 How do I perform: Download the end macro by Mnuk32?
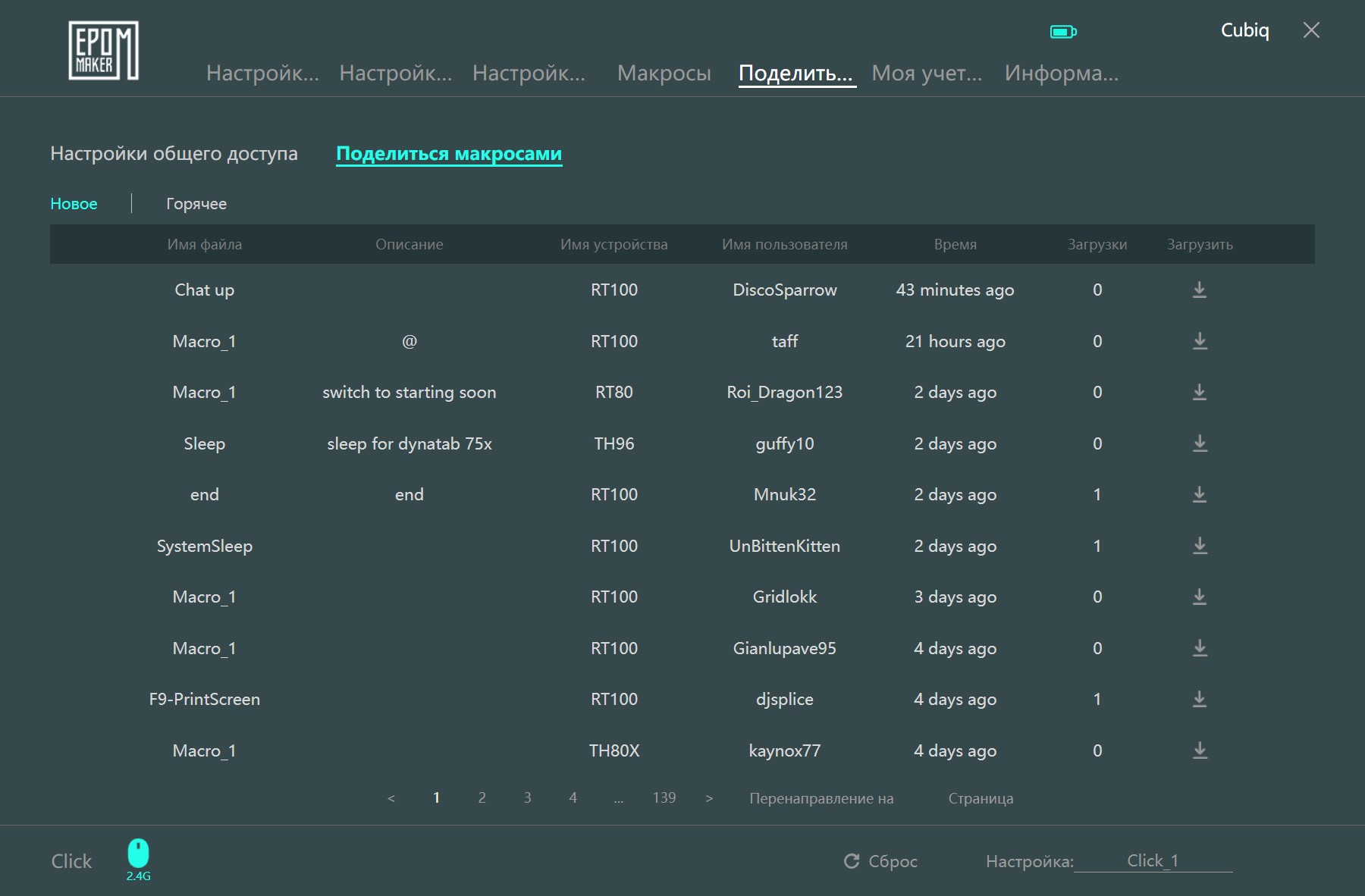[x=1199, y=494]
